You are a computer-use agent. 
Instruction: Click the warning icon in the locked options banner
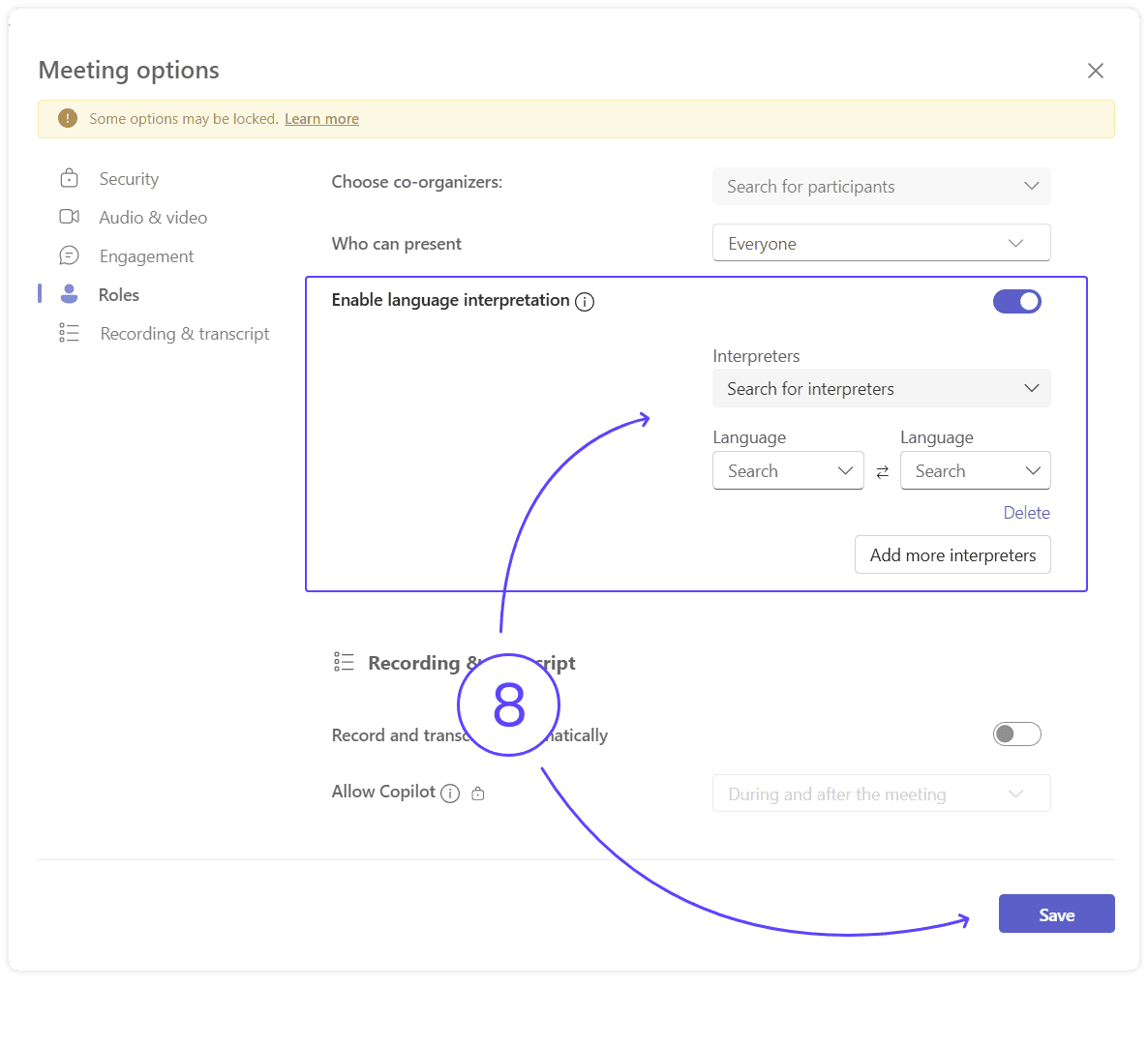click(67, 117)
